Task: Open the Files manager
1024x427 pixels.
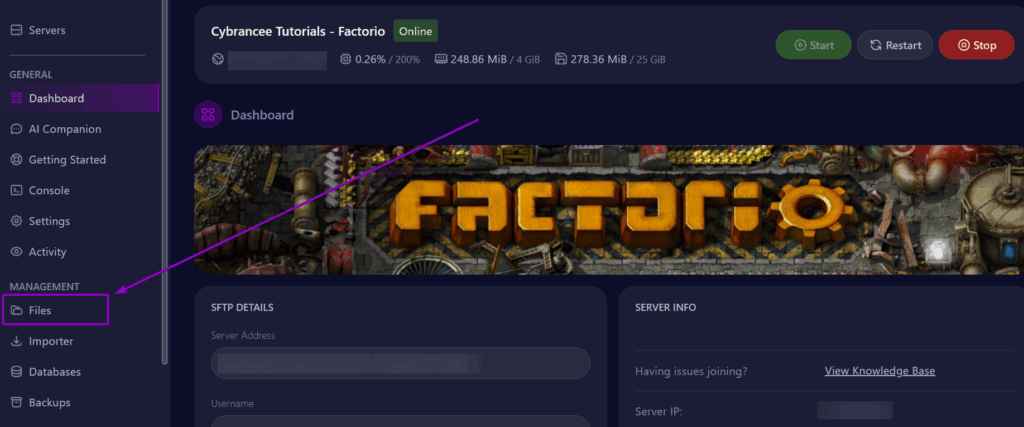Action: point(55,310)
